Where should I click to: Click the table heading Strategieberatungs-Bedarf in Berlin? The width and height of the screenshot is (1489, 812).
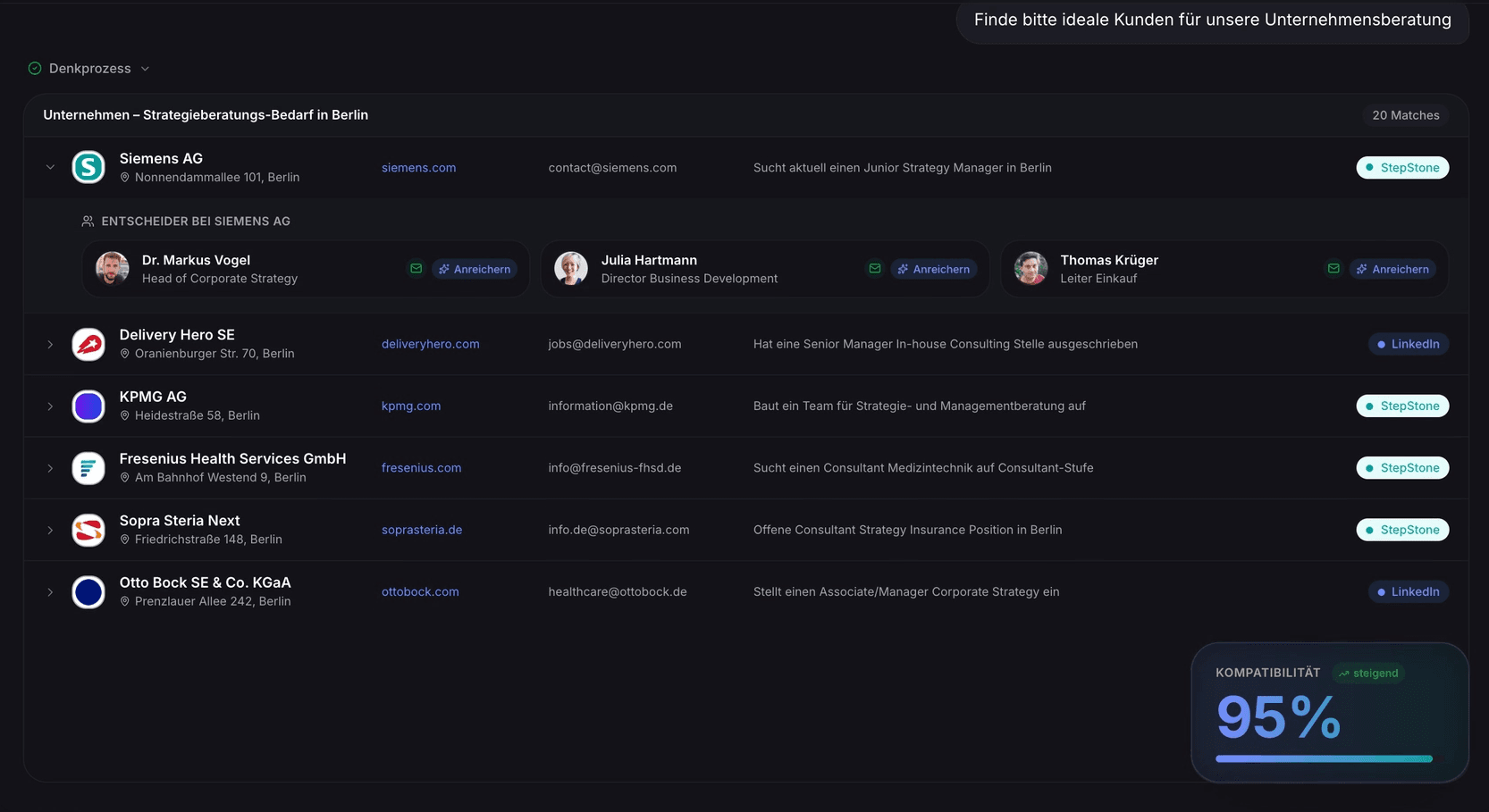pos(206,115)
